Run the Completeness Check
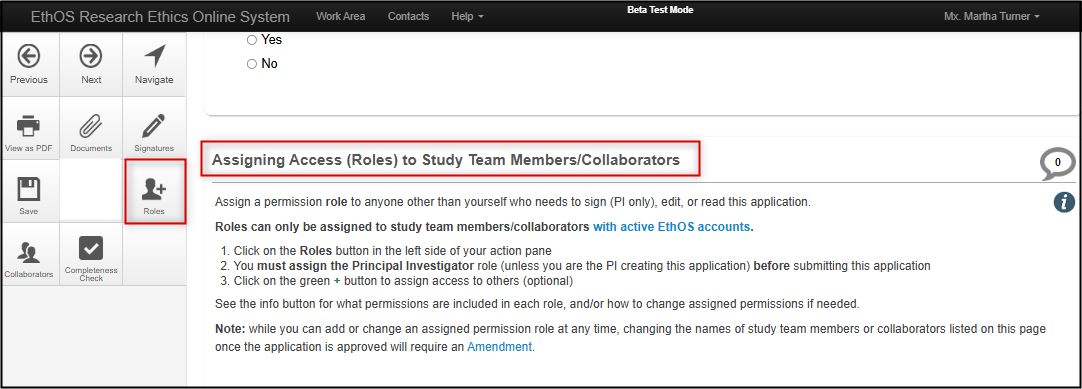The image size is (1082, 389). coord(91,248)
